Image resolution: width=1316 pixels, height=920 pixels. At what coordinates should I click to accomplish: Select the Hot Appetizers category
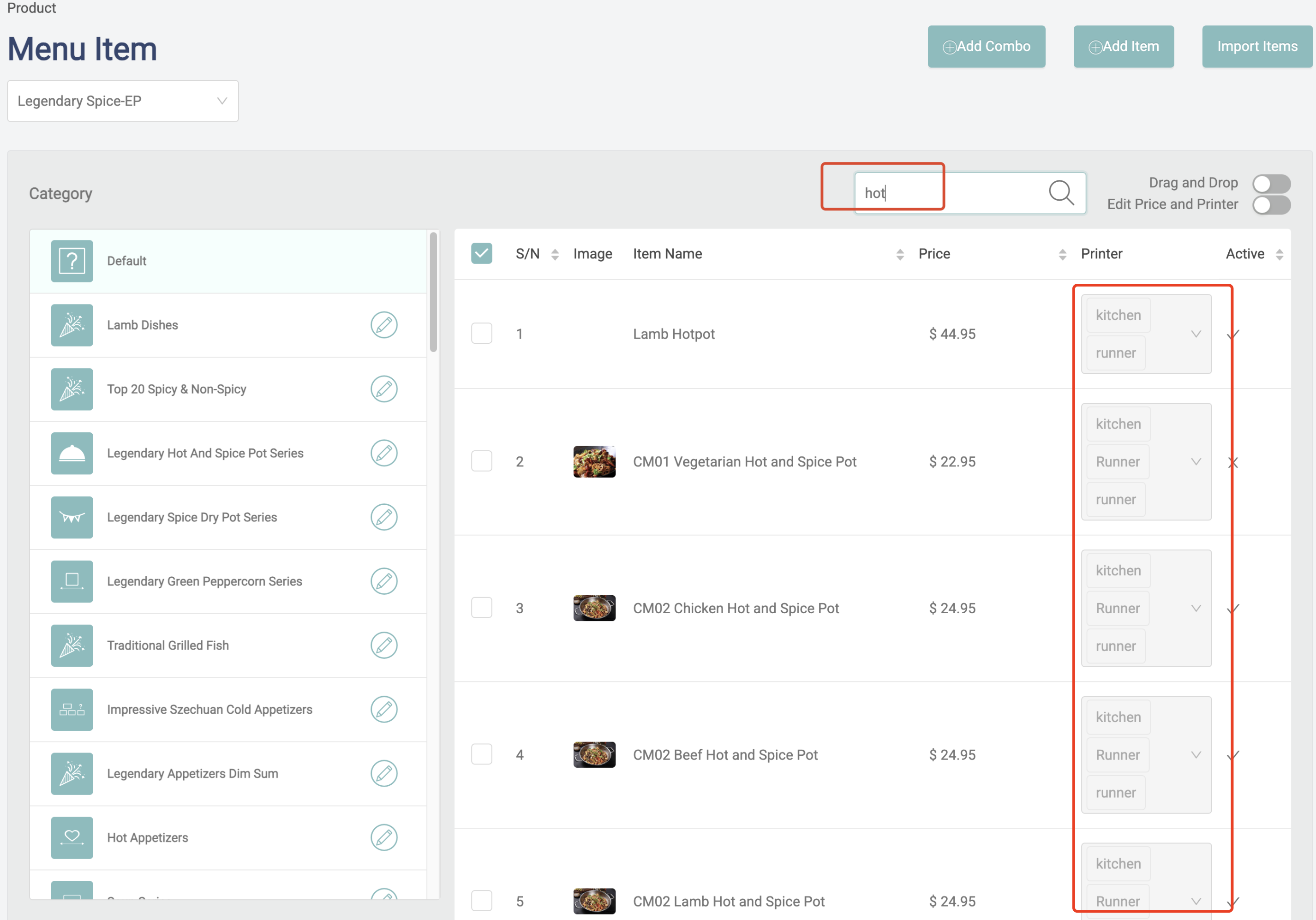click(228, 837)
